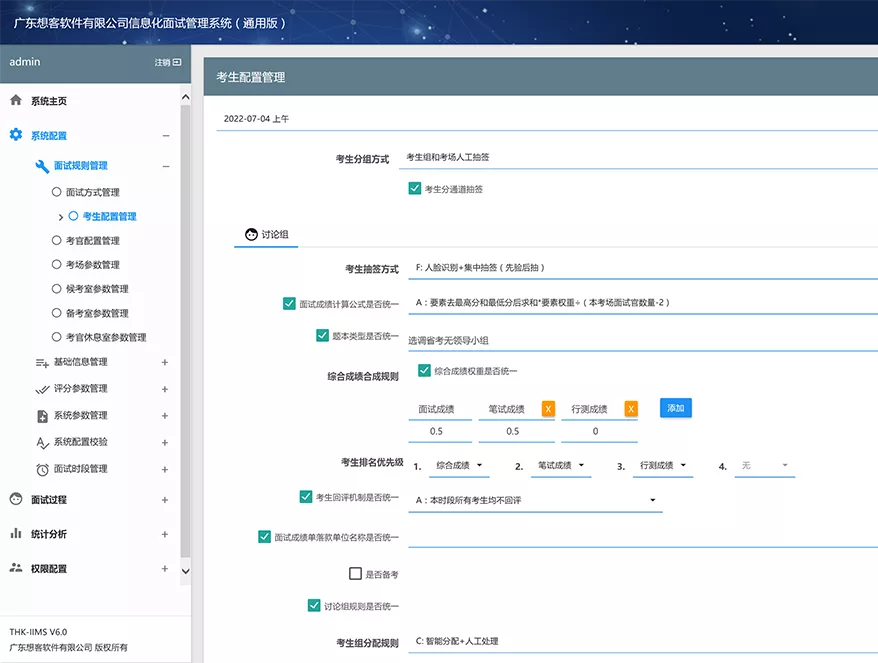Click the face icon on 讨论组 tab

point(251,235)
